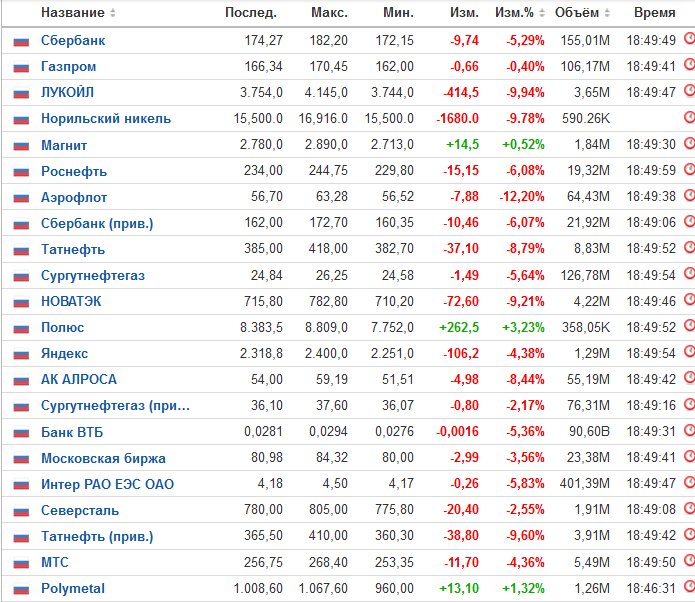Click the flag icon in the Роснефть row

(21, 172)
